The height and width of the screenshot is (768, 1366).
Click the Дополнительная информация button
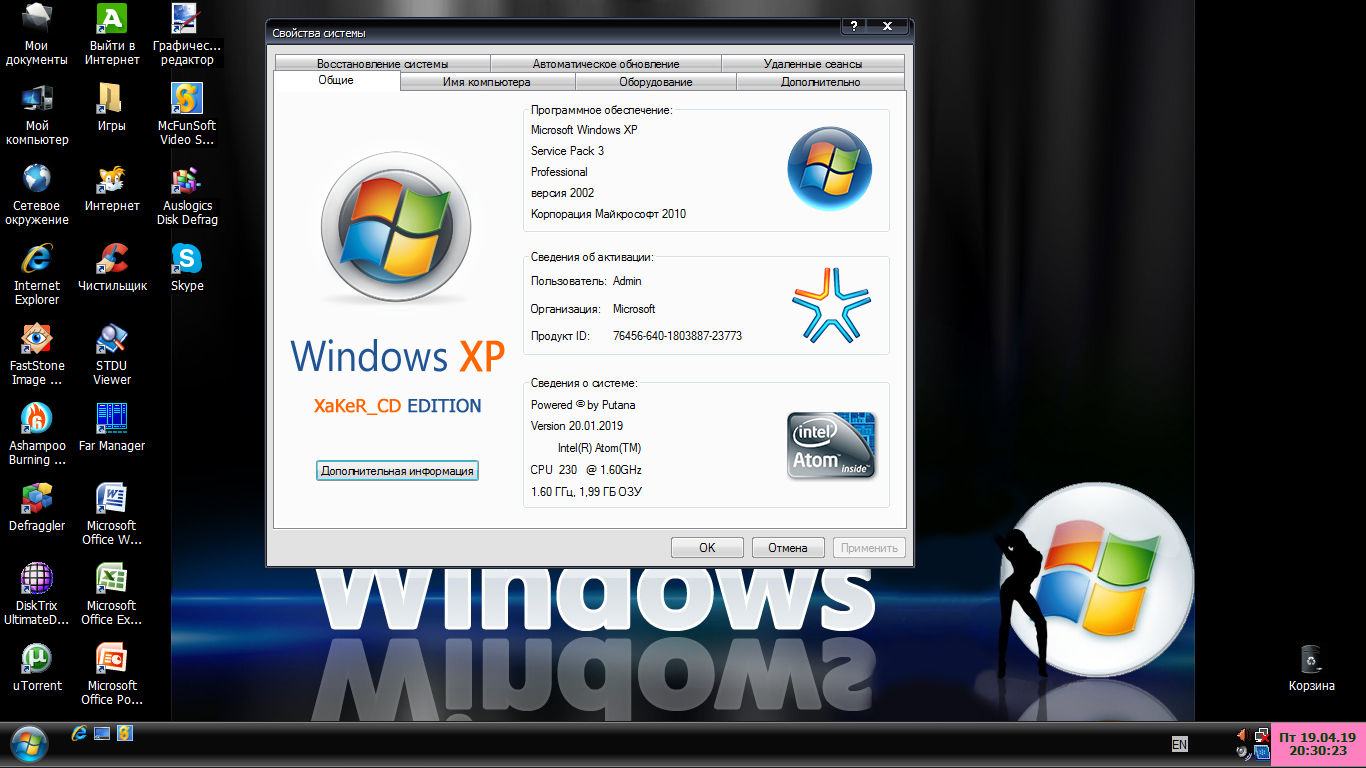click(397, 470)
